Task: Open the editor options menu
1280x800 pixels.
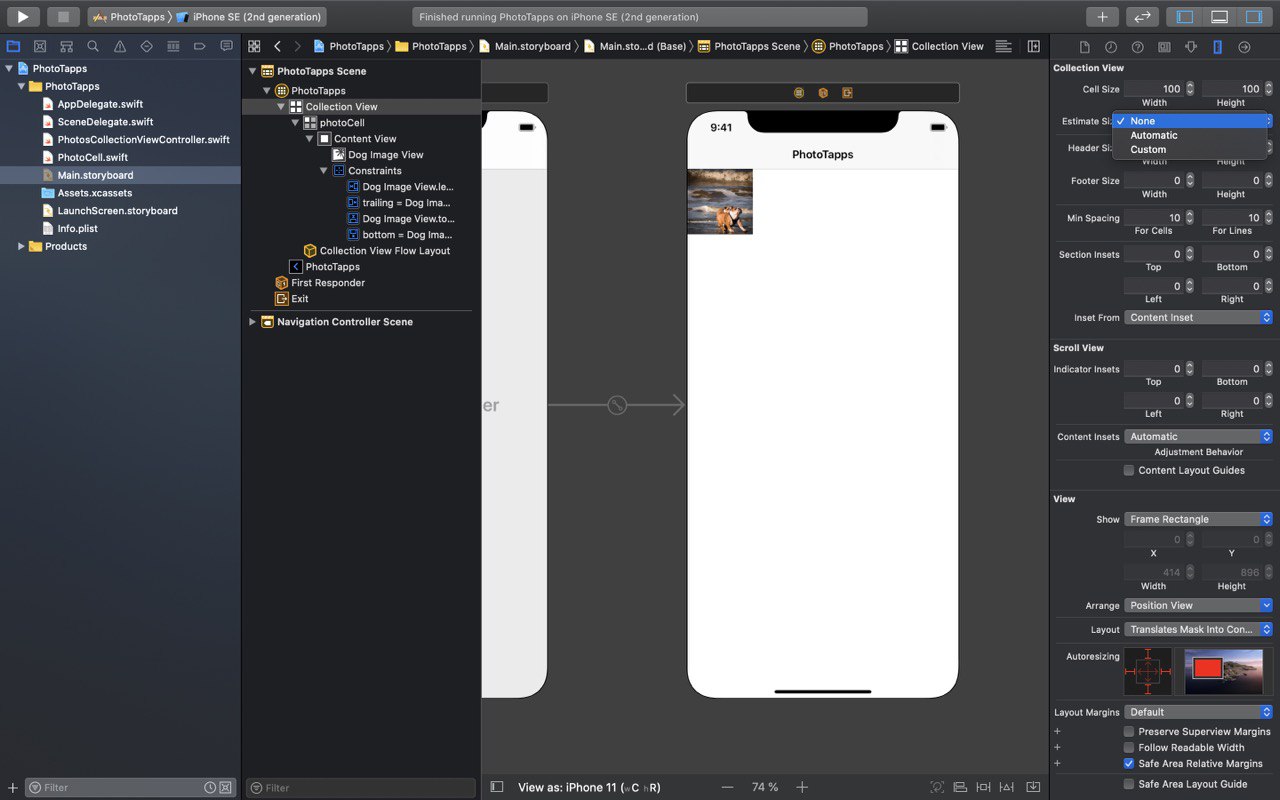Action: click(1004, 46)
